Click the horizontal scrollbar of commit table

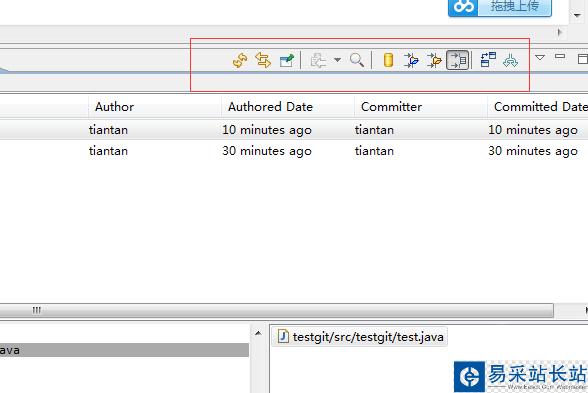[x=276, y=310]
